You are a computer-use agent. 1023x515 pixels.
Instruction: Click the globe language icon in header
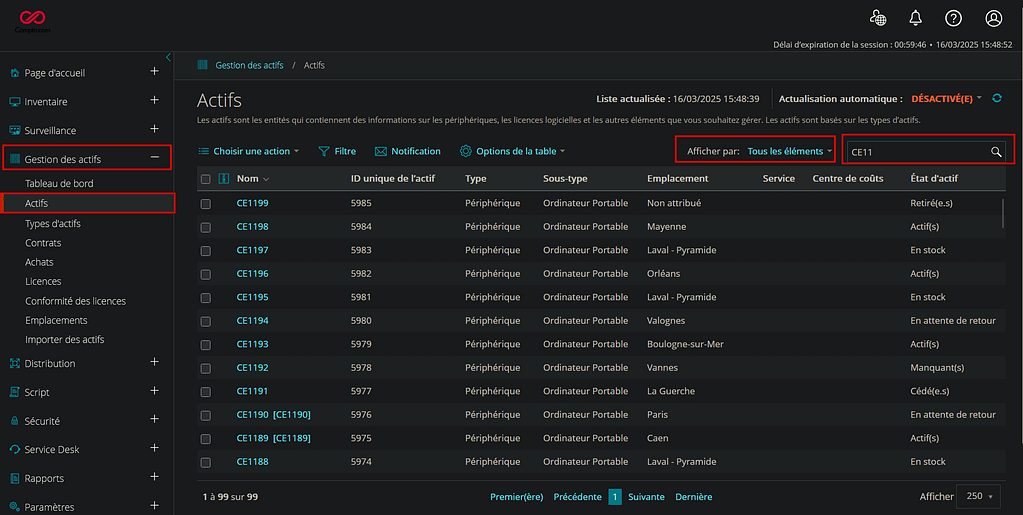pyautogui.click(x=877, y=18)
